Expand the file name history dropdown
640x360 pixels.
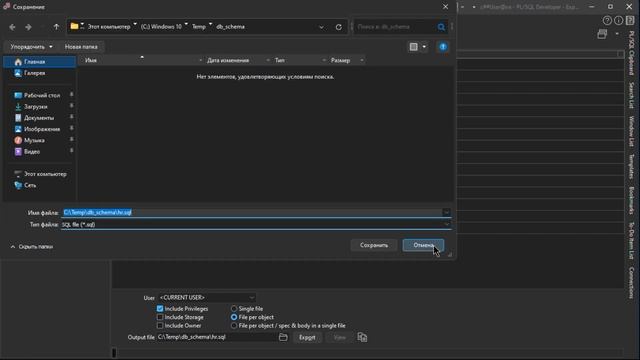click(x=447, y=212)
